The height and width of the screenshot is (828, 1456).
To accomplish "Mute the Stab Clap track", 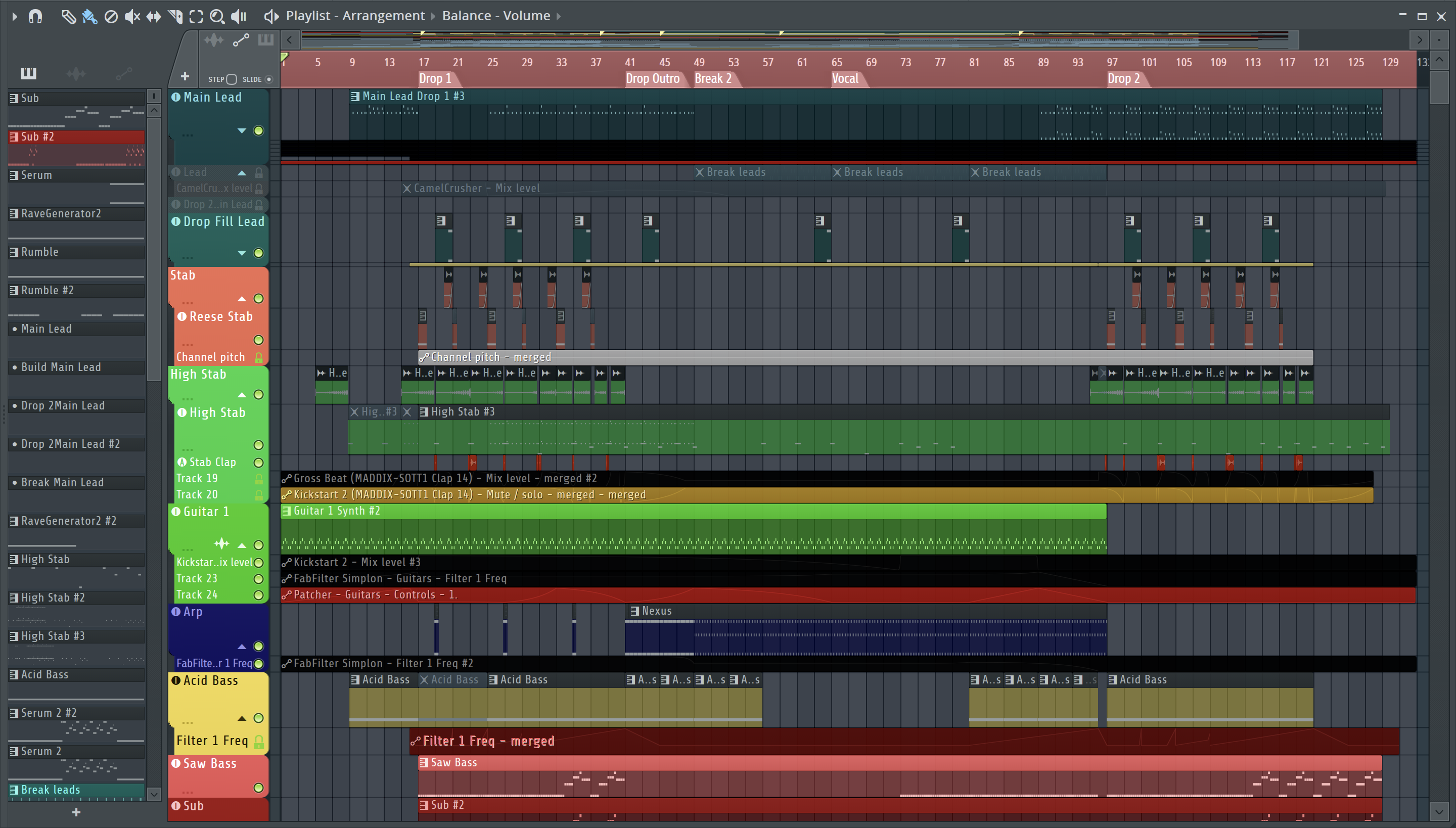I will pyautogui.click(x=258, y=463).
